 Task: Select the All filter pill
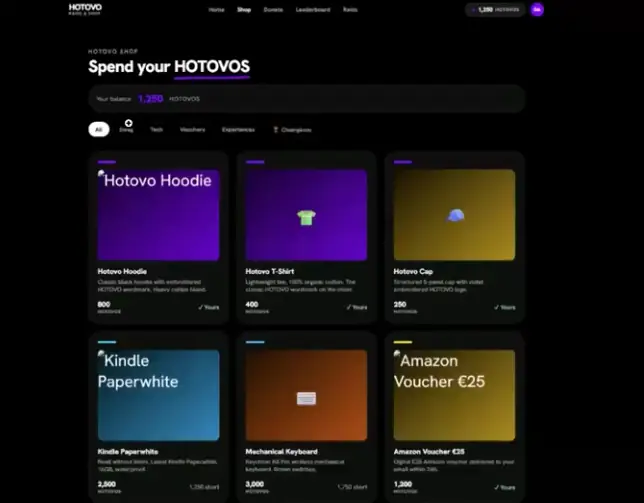(99, 129)
